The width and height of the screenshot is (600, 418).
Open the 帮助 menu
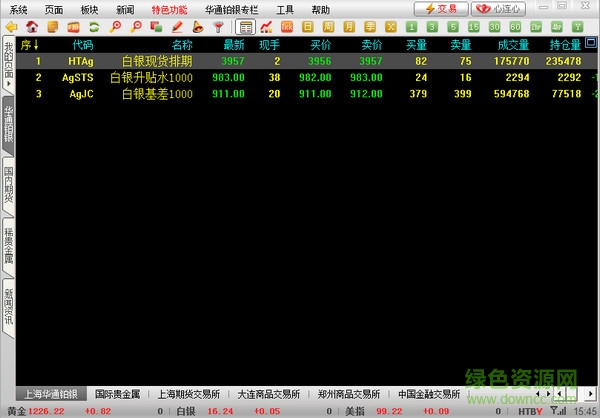click(321, 10)
